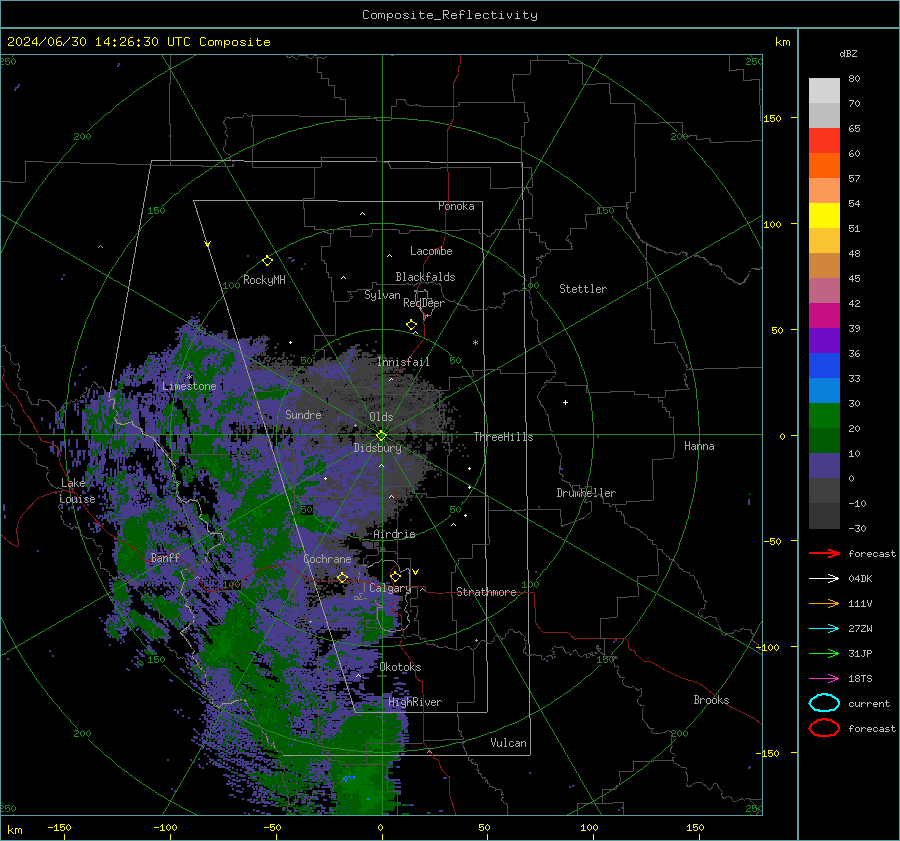This screenshot has height=841, width=900.
Task: Click the Banff town label
Action: (x=165, y=557)
